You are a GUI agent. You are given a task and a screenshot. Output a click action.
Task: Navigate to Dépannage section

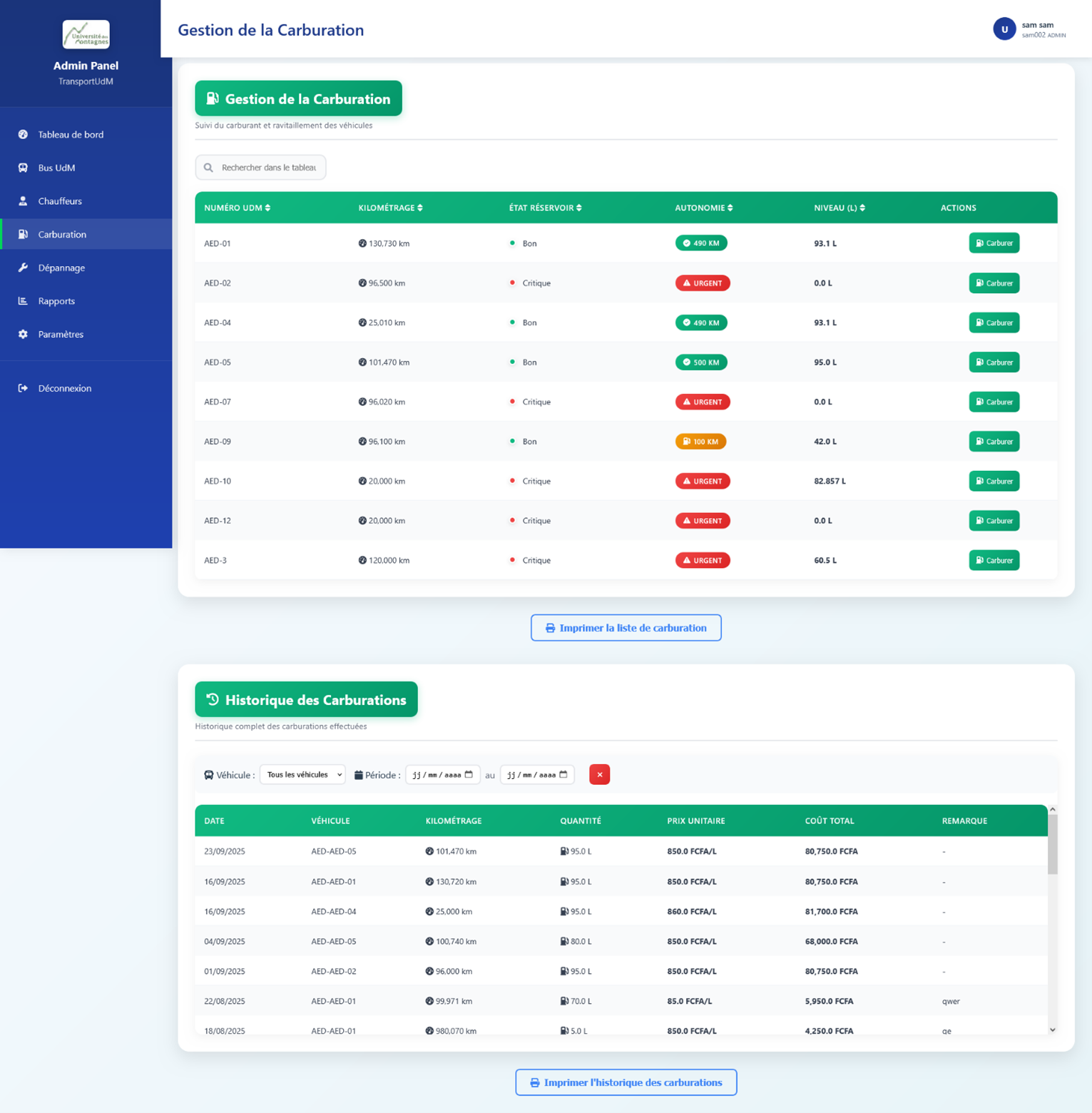[61, 268]
